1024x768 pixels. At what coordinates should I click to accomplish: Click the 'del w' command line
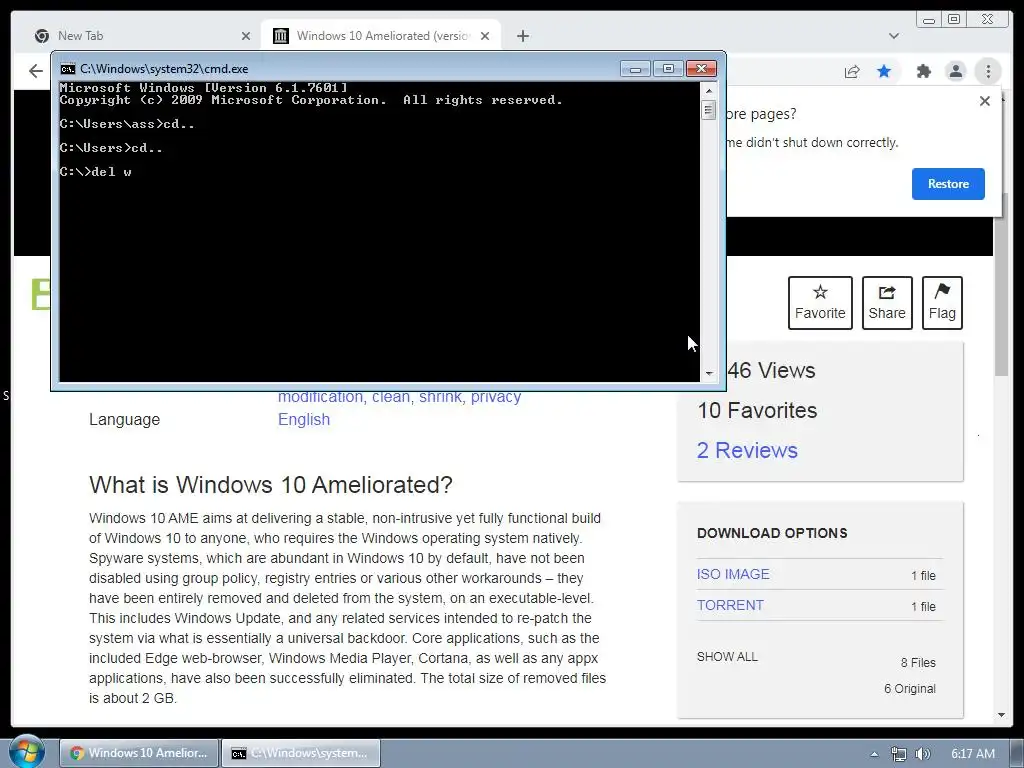(x=95, y=172)
